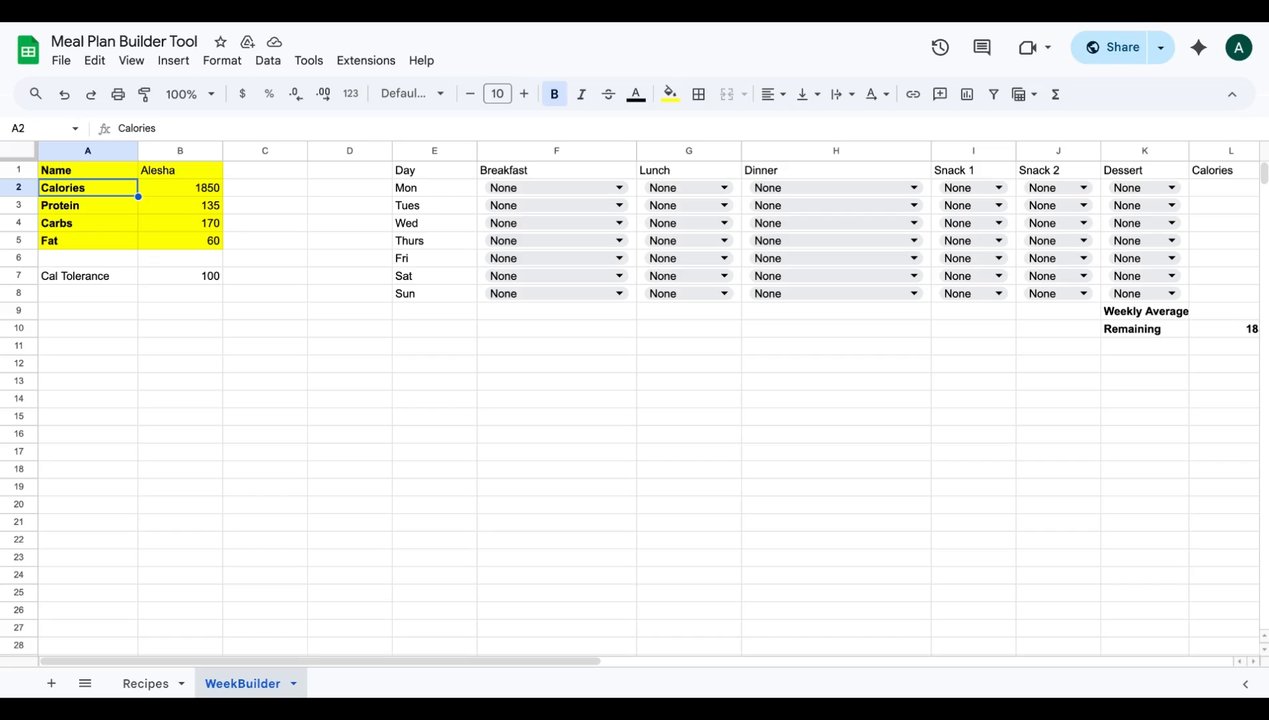Open Monday Breakfast dropdown
Screen dimensions: 1269x720
click(x=556, y=188)
